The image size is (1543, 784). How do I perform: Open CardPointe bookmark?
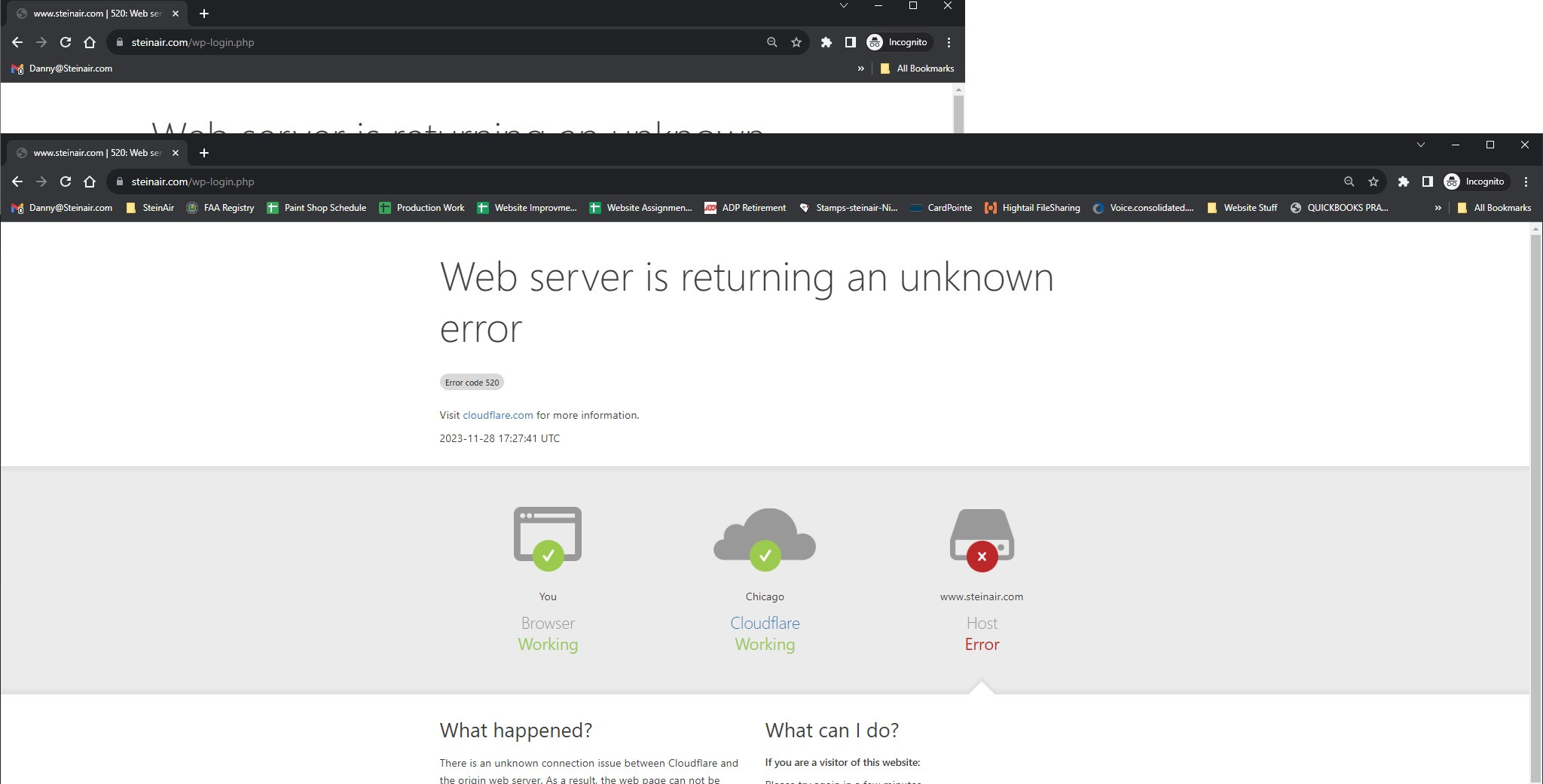[x=941, y=208]
